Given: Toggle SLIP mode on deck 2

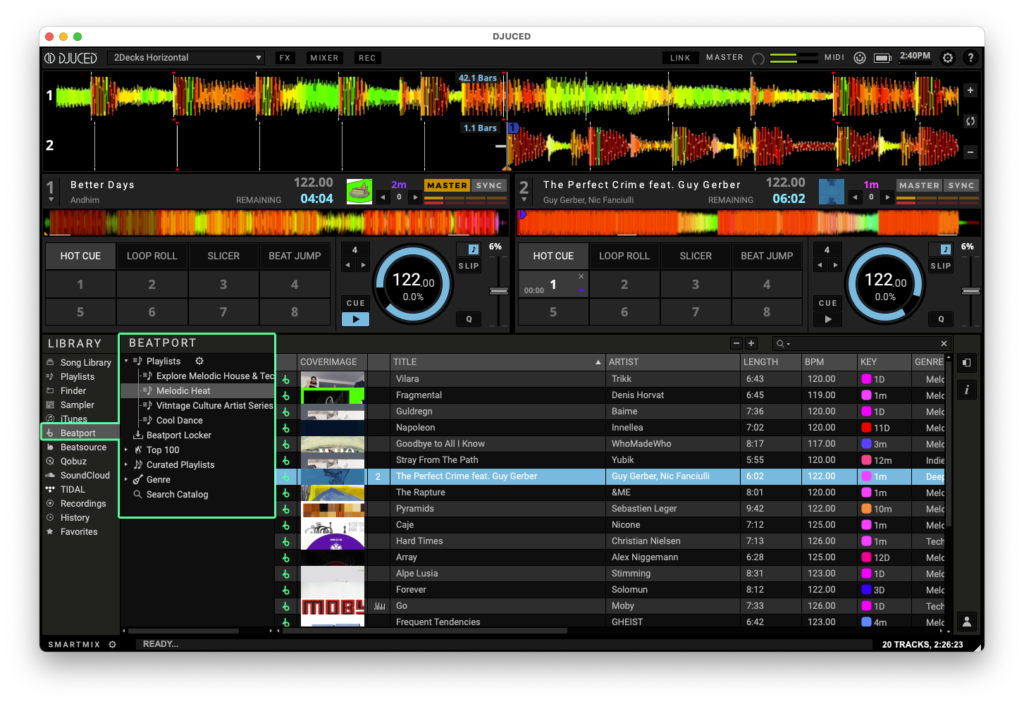Looking at the screenshot, I should click(941, 266).
